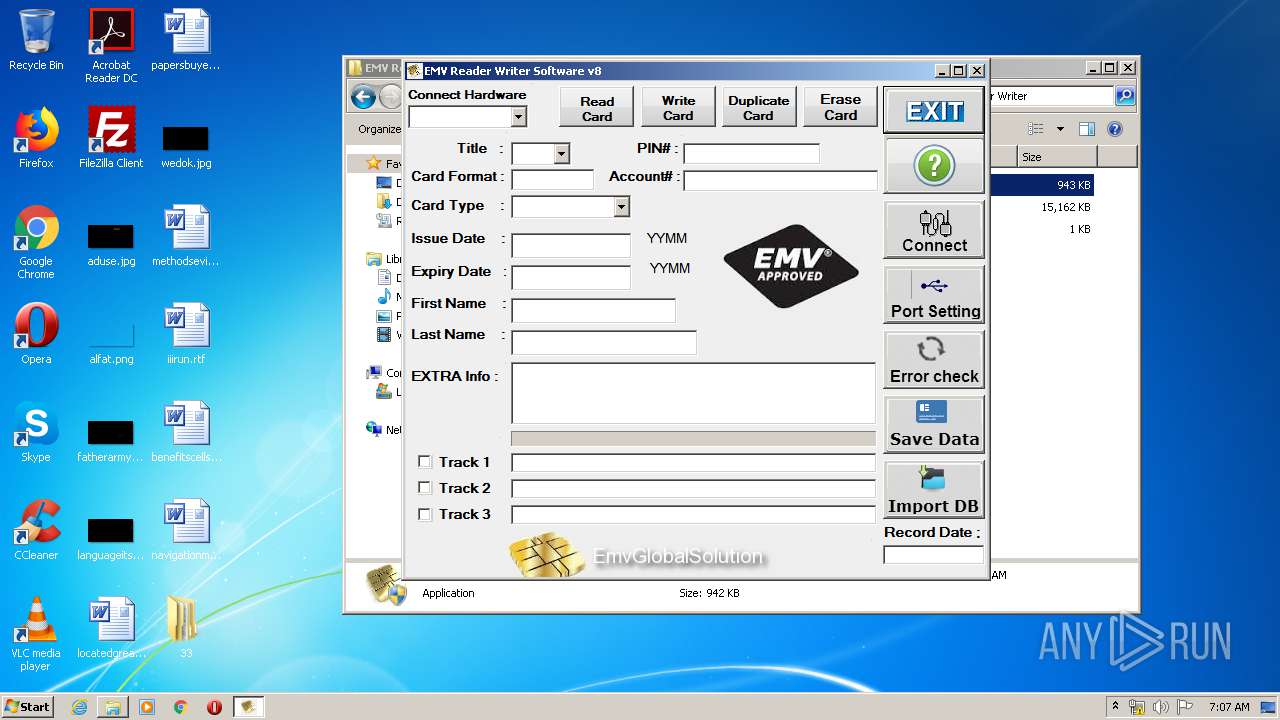
Task: Open Windows Explorer taskbar icon
Action: (x=113, y=707)
